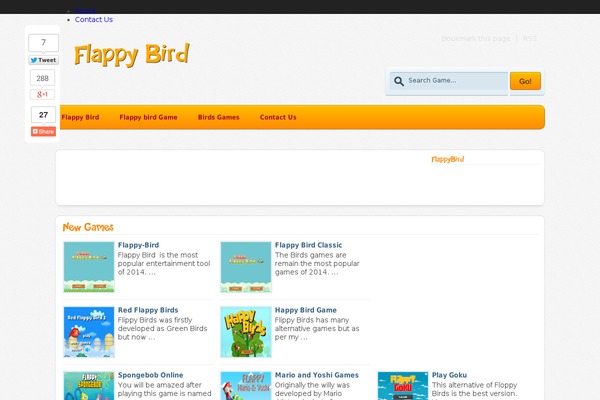This screenshot has width=600, height=400.
Task: Open the Happy Bird Game title link
Action: coord(306,310)
